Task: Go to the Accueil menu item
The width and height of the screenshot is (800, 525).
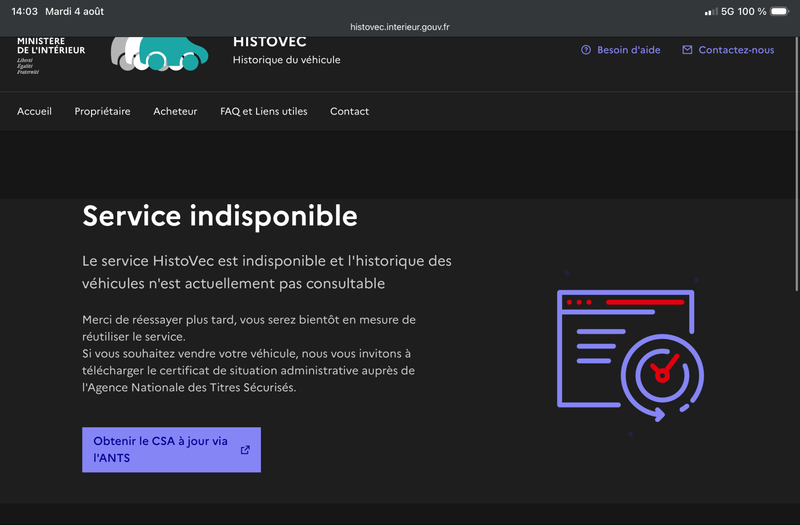Action: (x=34, y=111)
